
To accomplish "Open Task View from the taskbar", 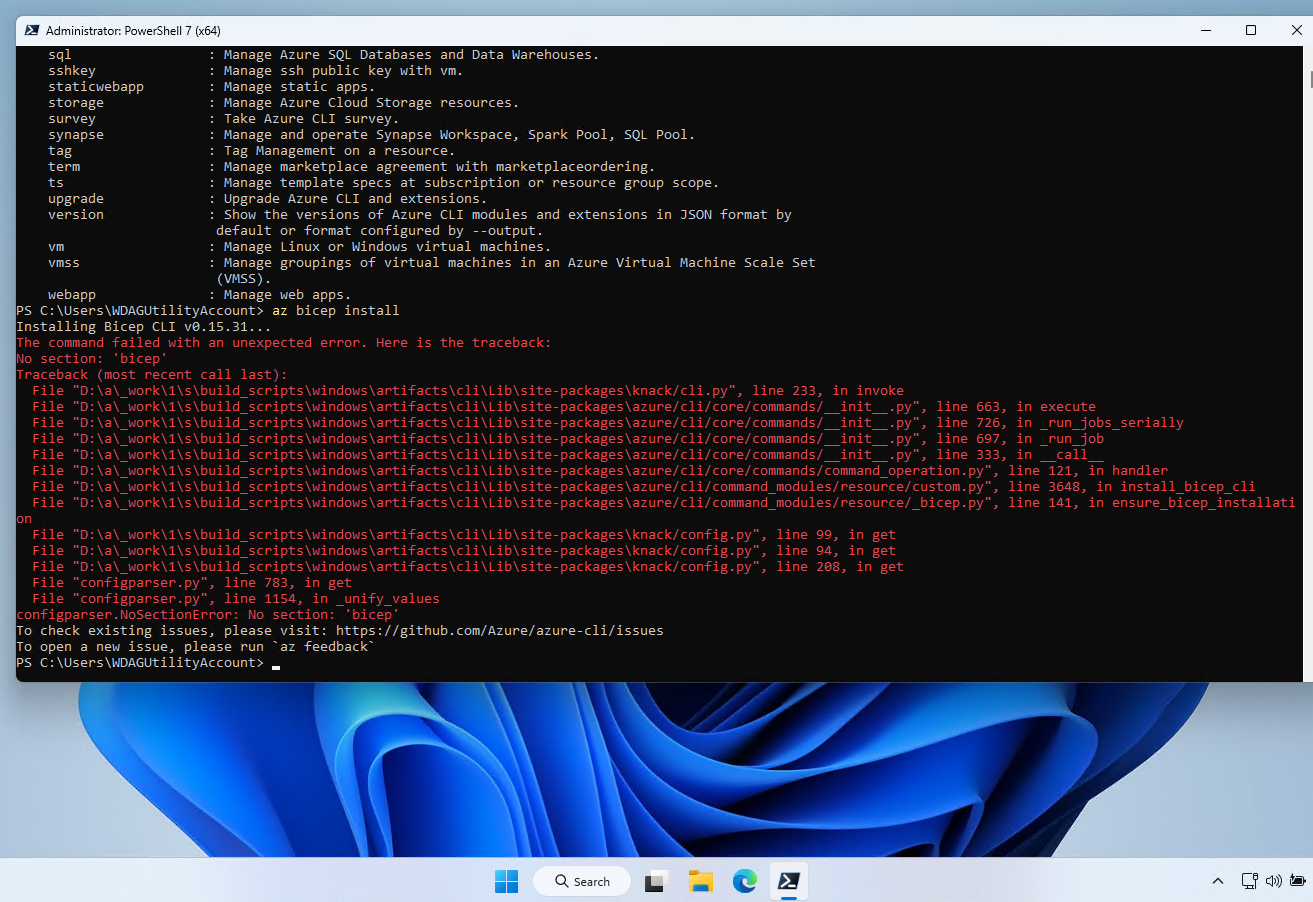I will pyautogui.click(x=655, y=881).
